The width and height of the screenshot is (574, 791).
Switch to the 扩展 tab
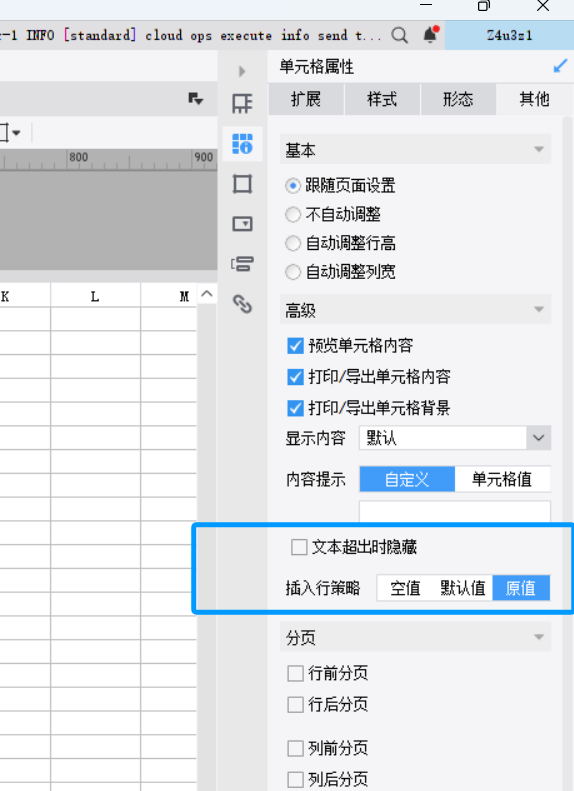306,99
